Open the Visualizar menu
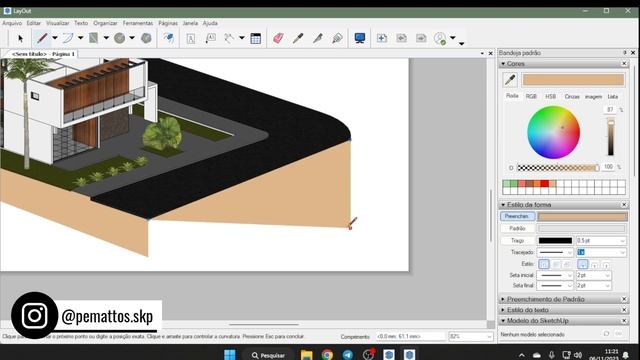This screenshot has height=360, width=640. pos(58,23)
